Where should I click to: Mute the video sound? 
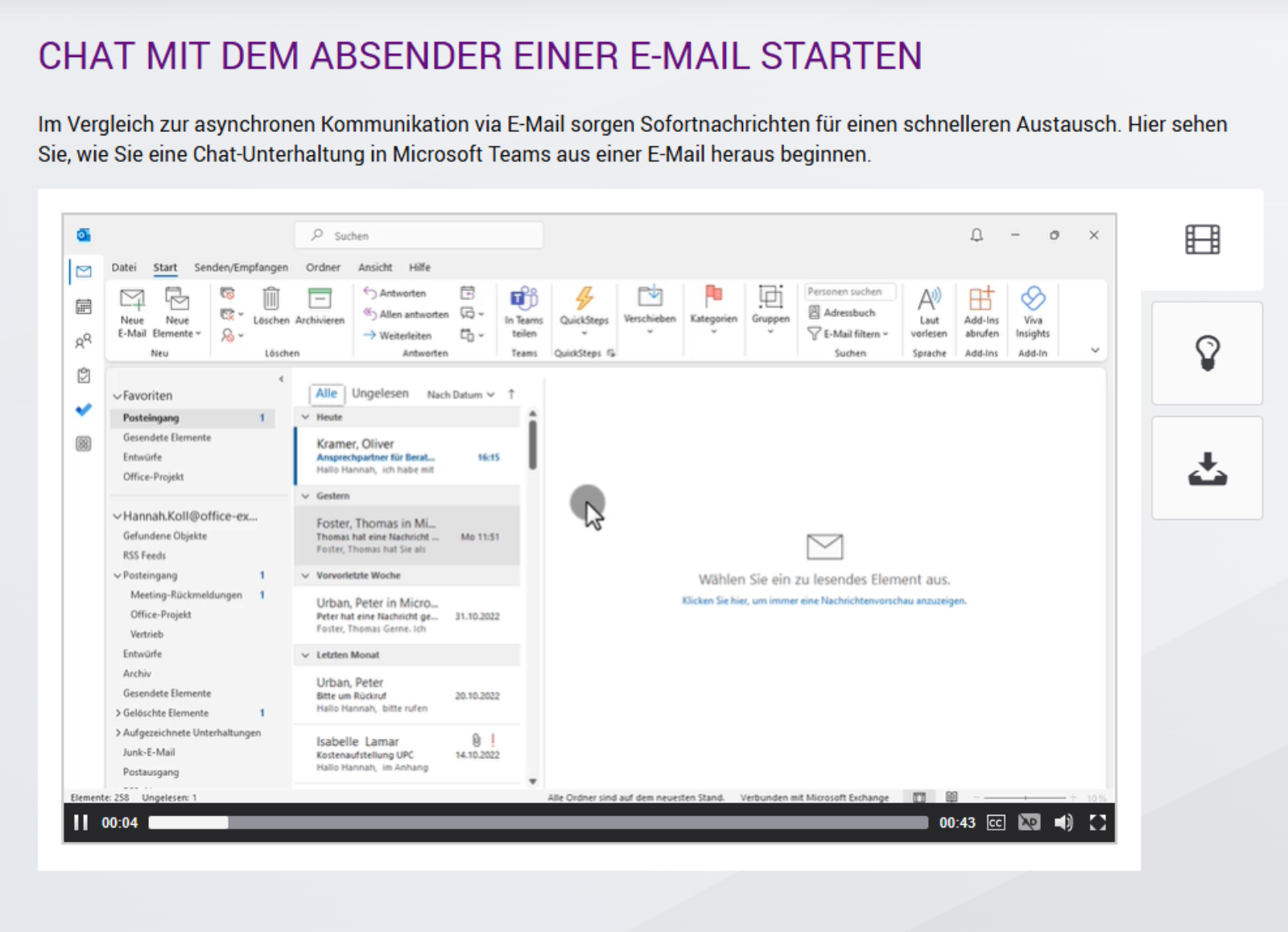(x=1063, y=823)
